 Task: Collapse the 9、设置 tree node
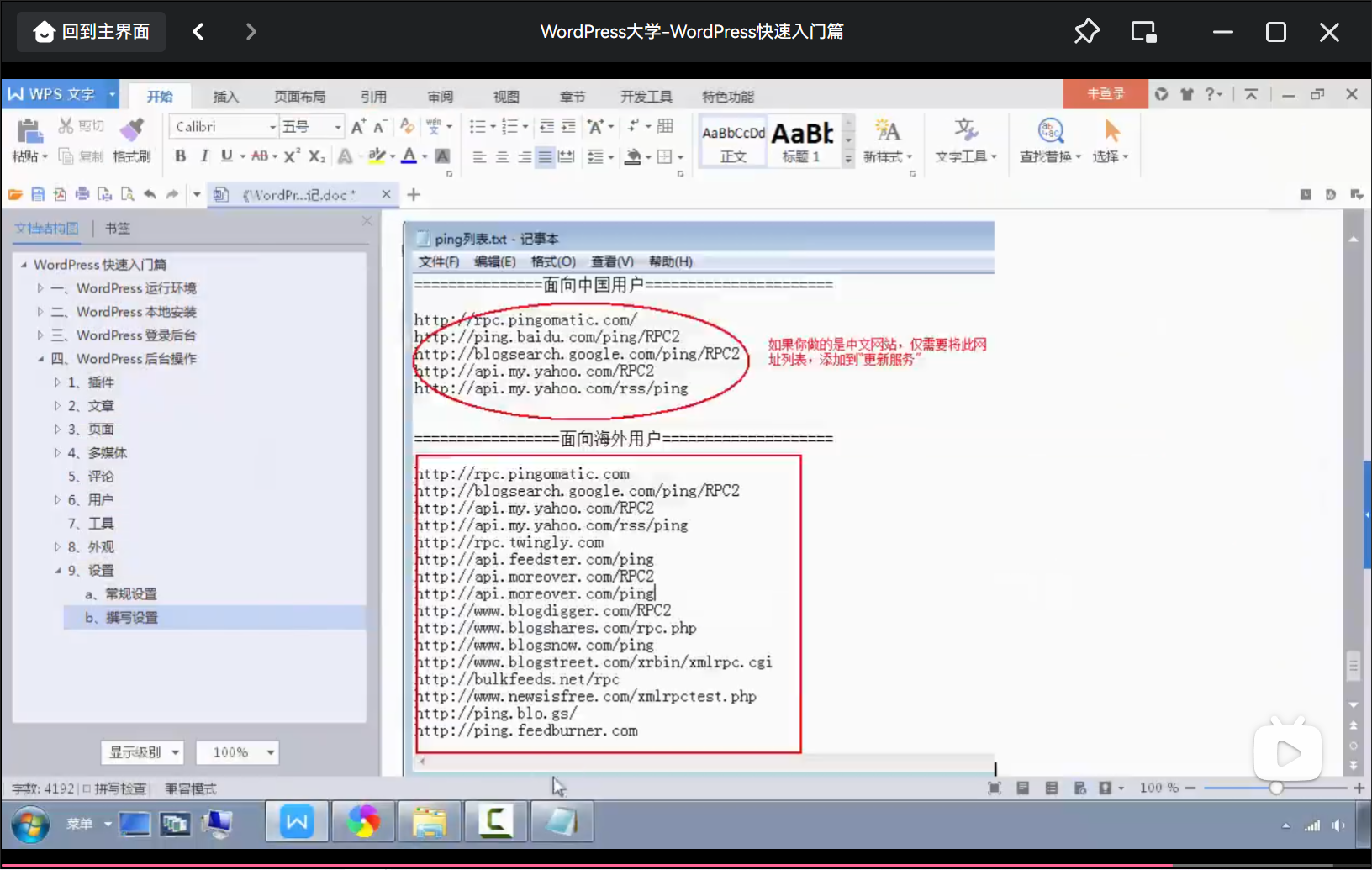[x=57, y=571]
